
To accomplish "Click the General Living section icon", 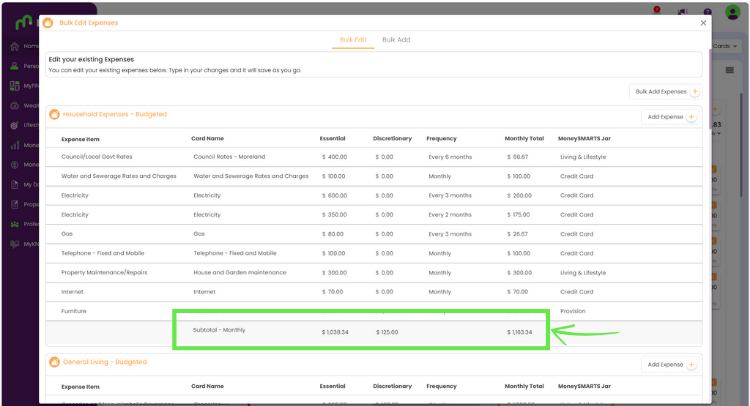I will coord(55,362).
